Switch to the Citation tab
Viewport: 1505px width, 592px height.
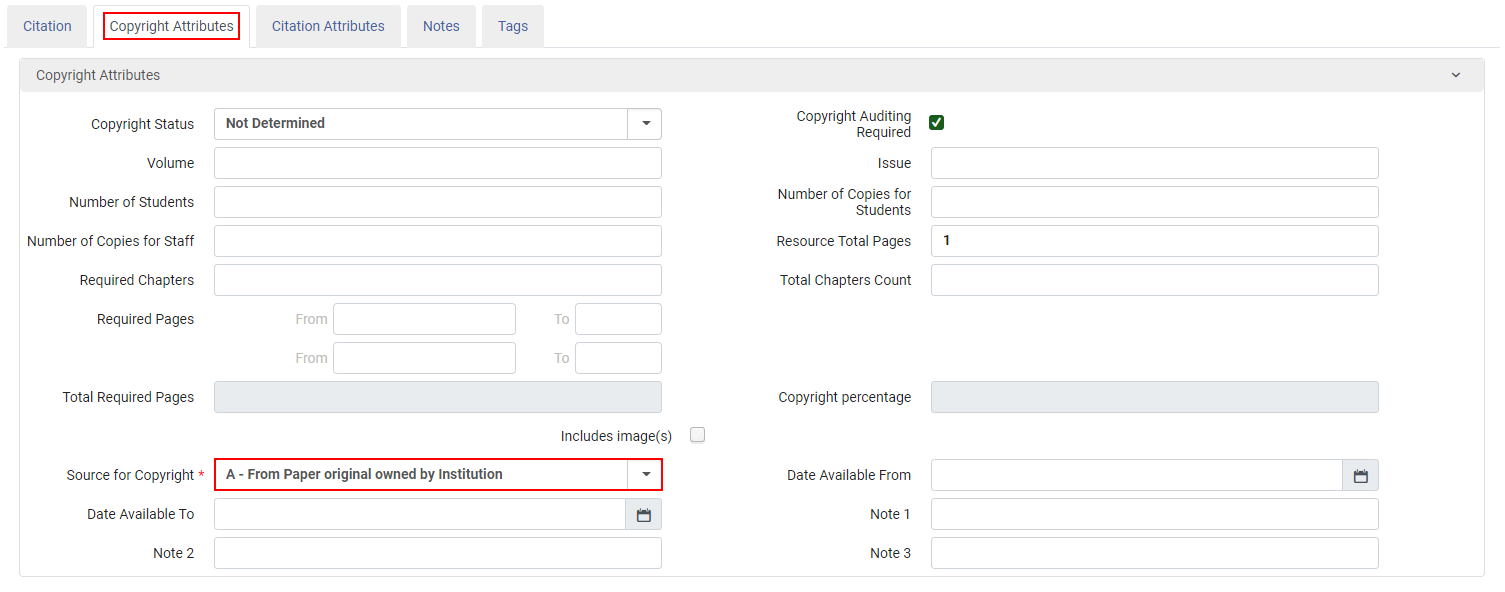(47, 26)
